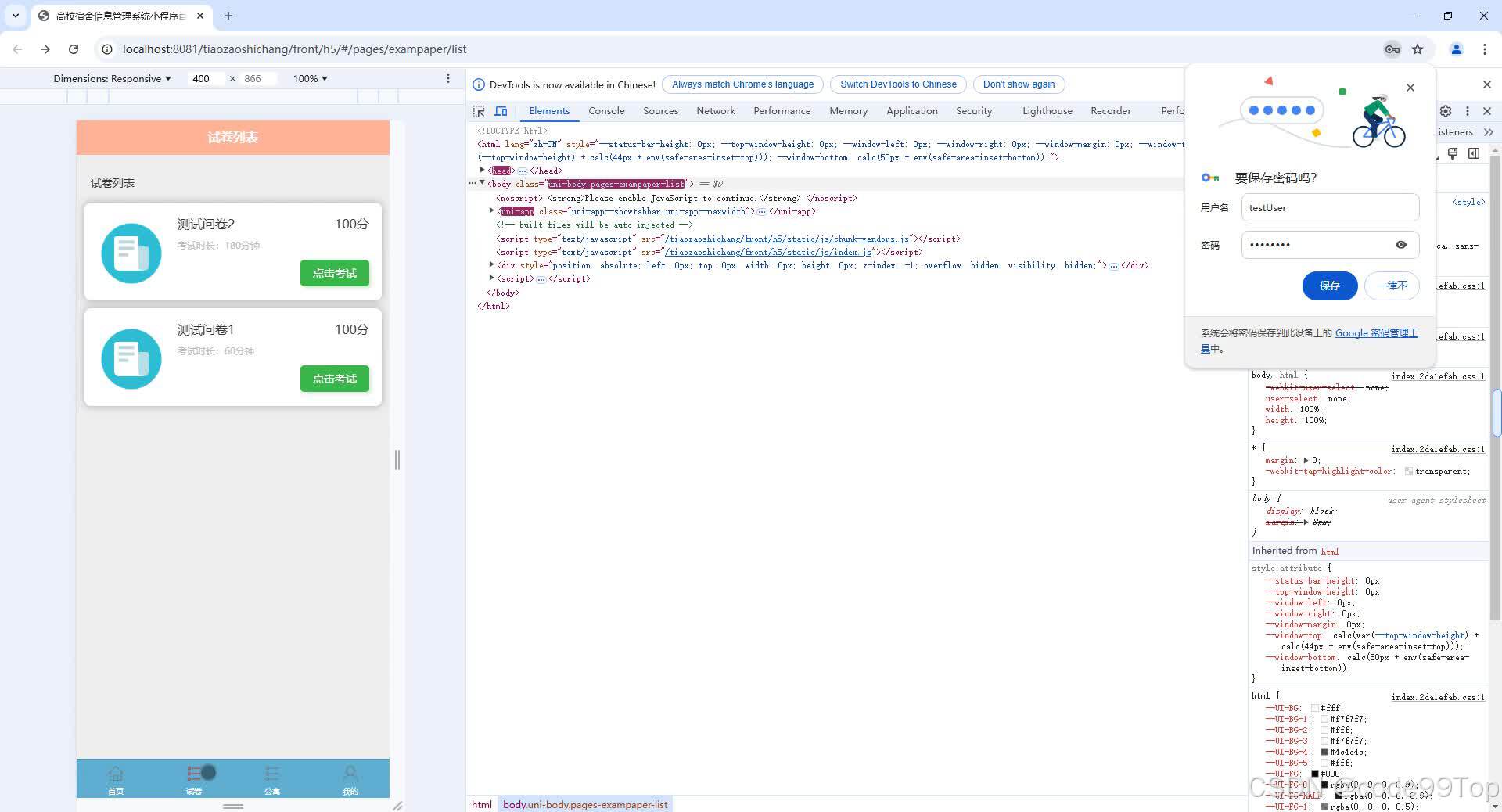Image resolution: width=1502 pixels, height=812 pixels.
Task: Bookmark this page with the star icon
Action: click(1418, 49)
